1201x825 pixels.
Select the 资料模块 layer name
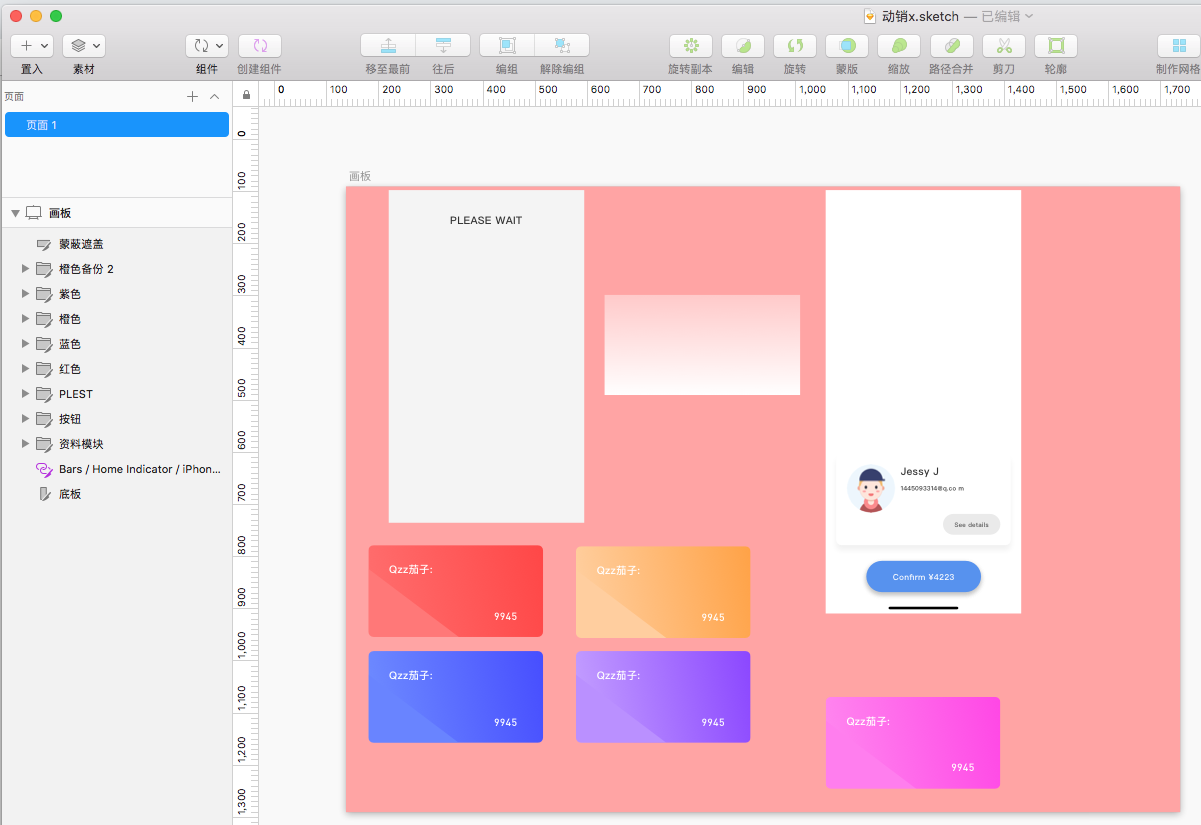81,444
